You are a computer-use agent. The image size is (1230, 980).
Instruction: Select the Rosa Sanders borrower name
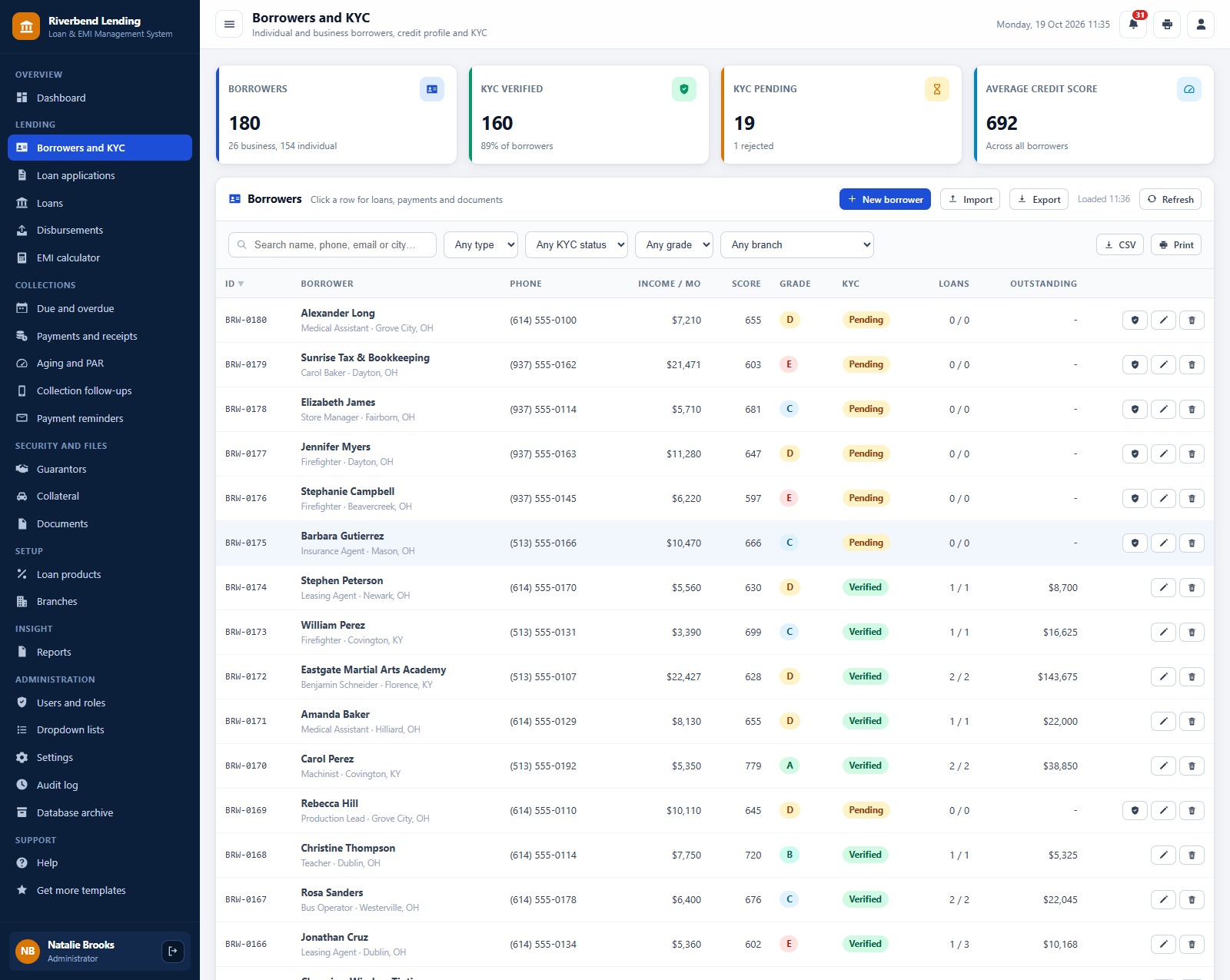332,892
